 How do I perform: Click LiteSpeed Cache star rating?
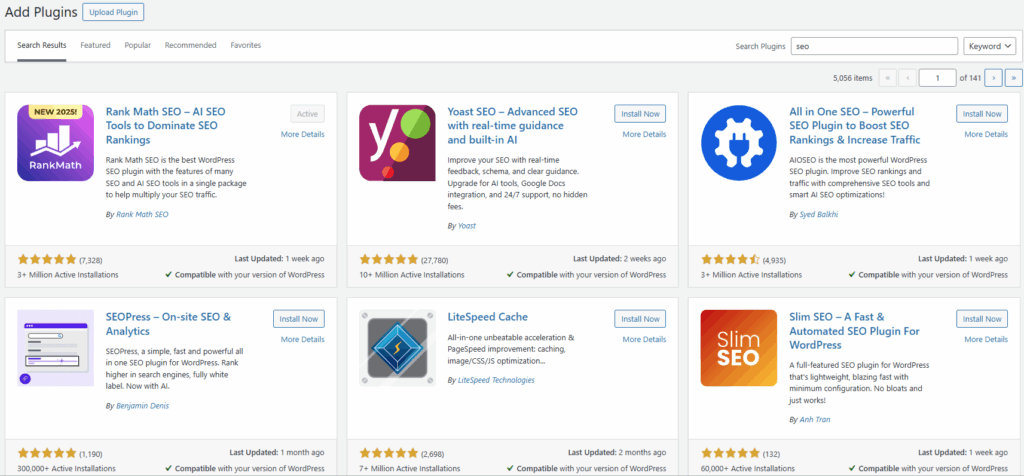[x=389, y=453]
